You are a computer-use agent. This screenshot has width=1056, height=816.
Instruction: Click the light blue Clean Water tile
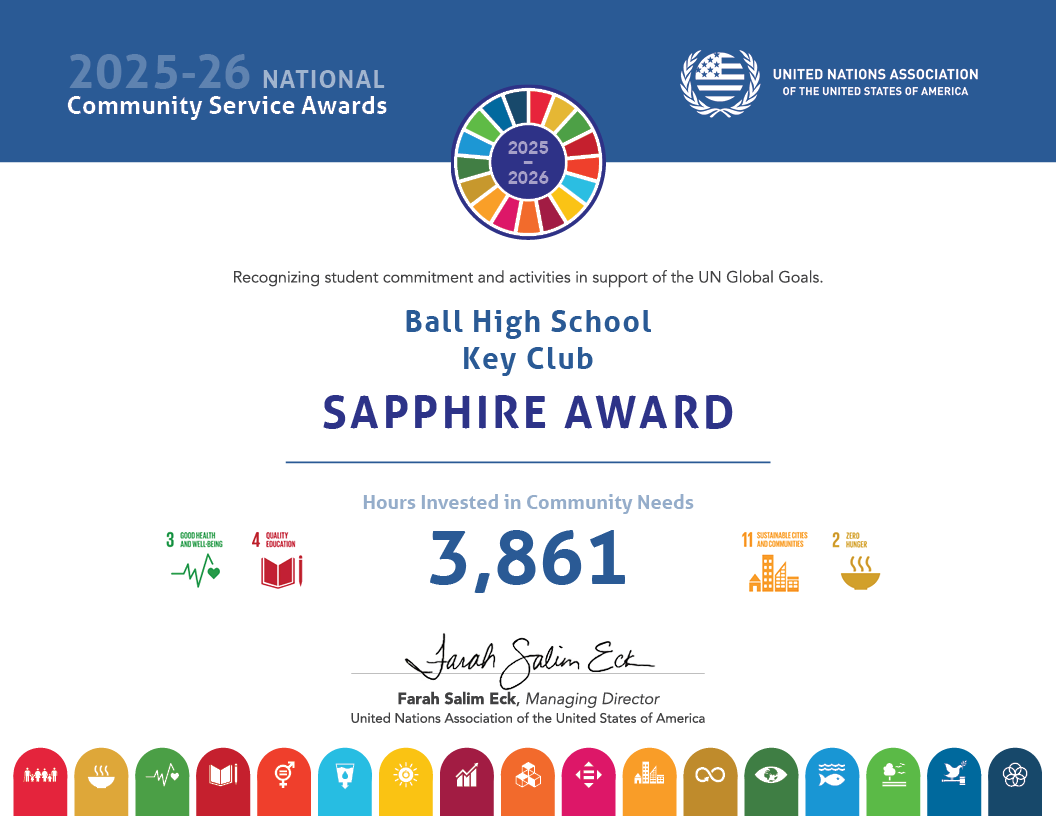click(x=345, y=782)
